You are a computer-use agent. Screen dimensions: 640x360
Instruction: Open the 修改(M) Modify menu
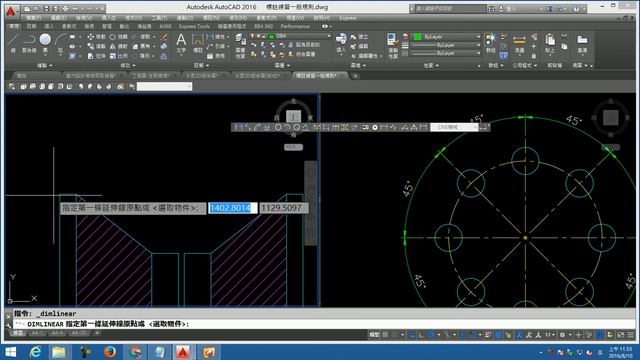238,18
